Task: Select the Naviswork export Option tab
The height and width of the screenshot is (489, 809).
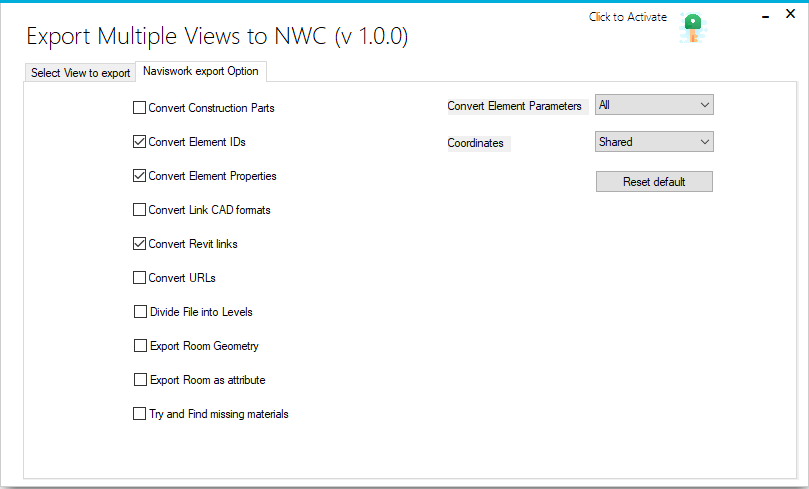Action: click(x=201, y=71)
